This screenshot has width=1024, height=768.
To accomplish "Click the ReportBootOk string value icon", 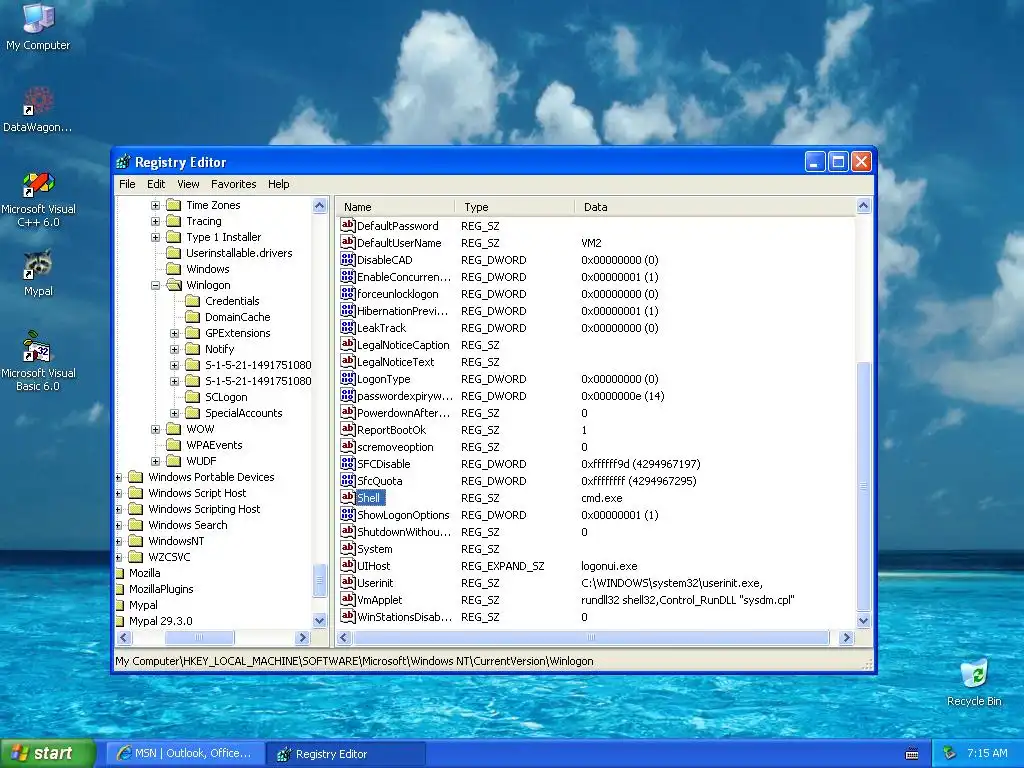I will 347,429.
